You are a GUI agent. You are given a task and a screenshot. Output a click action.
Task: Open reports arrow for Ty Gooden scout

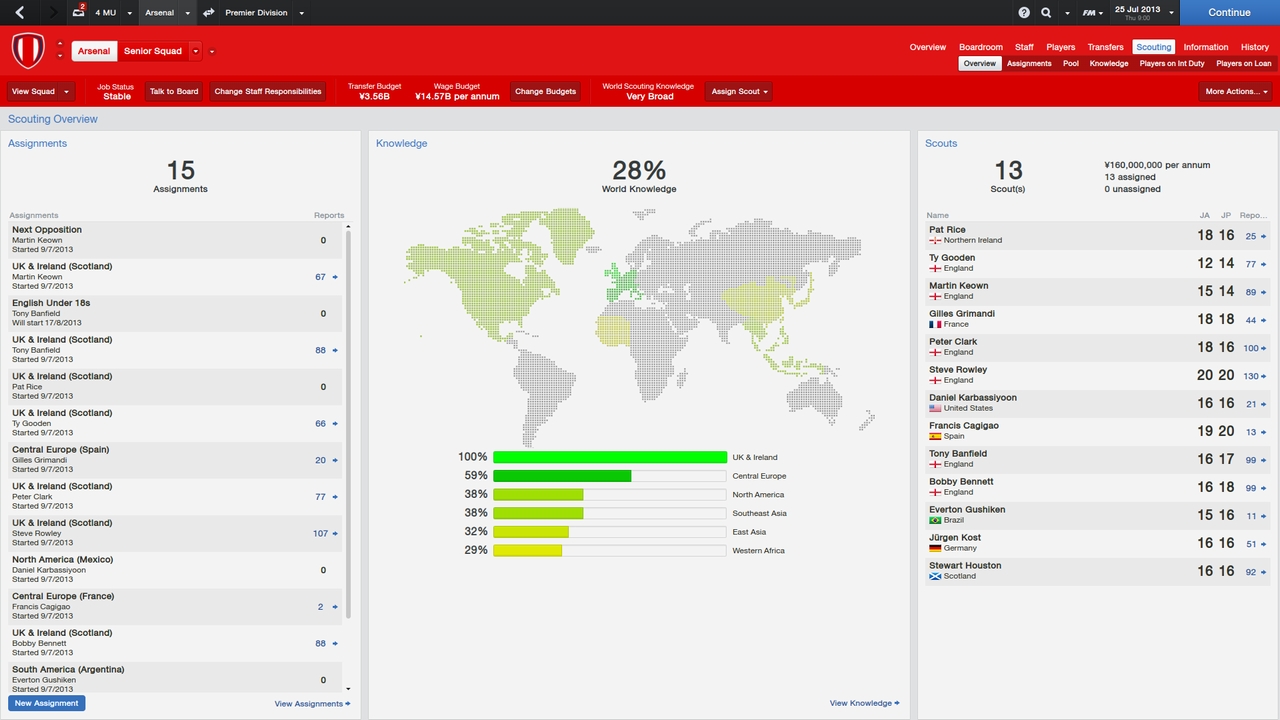point(1263,264)
